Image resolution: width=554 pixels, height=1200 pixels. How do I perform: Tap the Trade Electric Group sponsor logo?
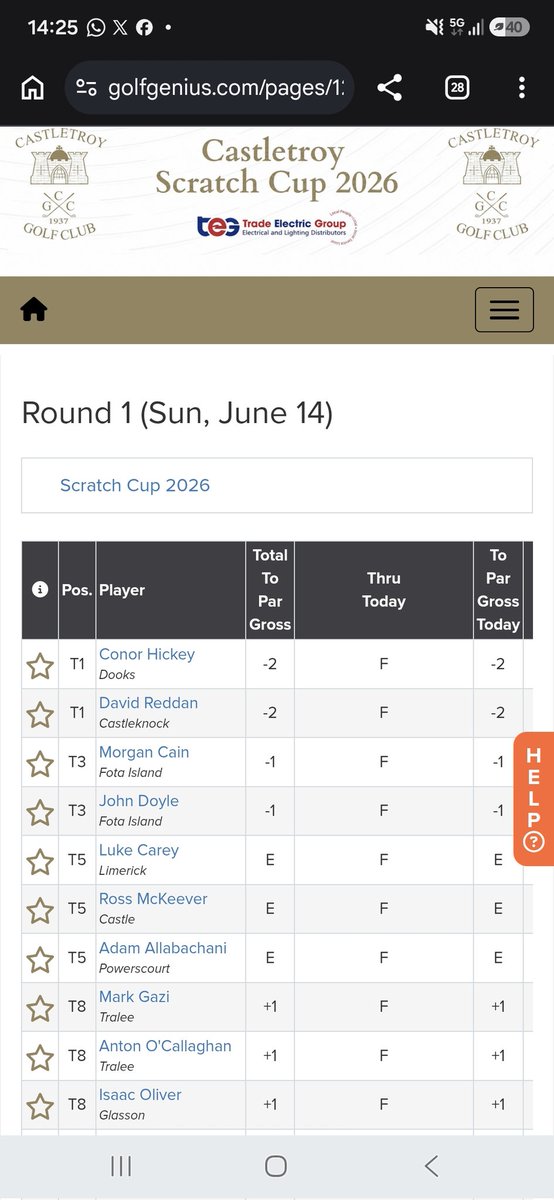point(277,227)
